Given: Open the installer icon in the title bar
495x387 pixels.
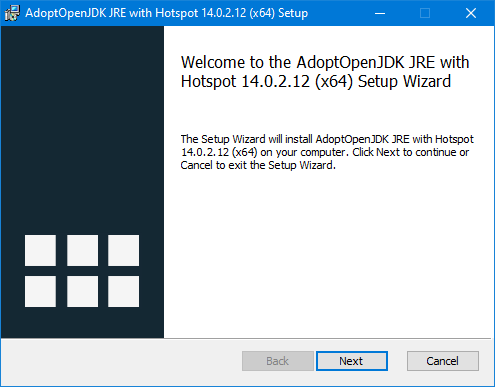Looking at the screenshot, I should click(12, 13).
